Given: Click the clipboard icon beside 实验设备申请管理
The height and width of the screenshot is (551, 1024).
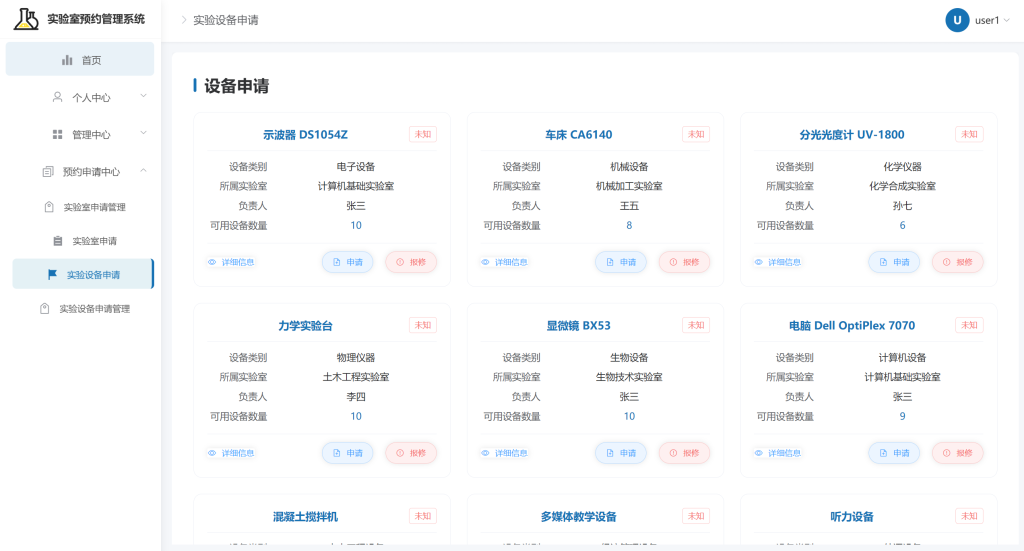Looking at the screenshot, I should (44, 308).
